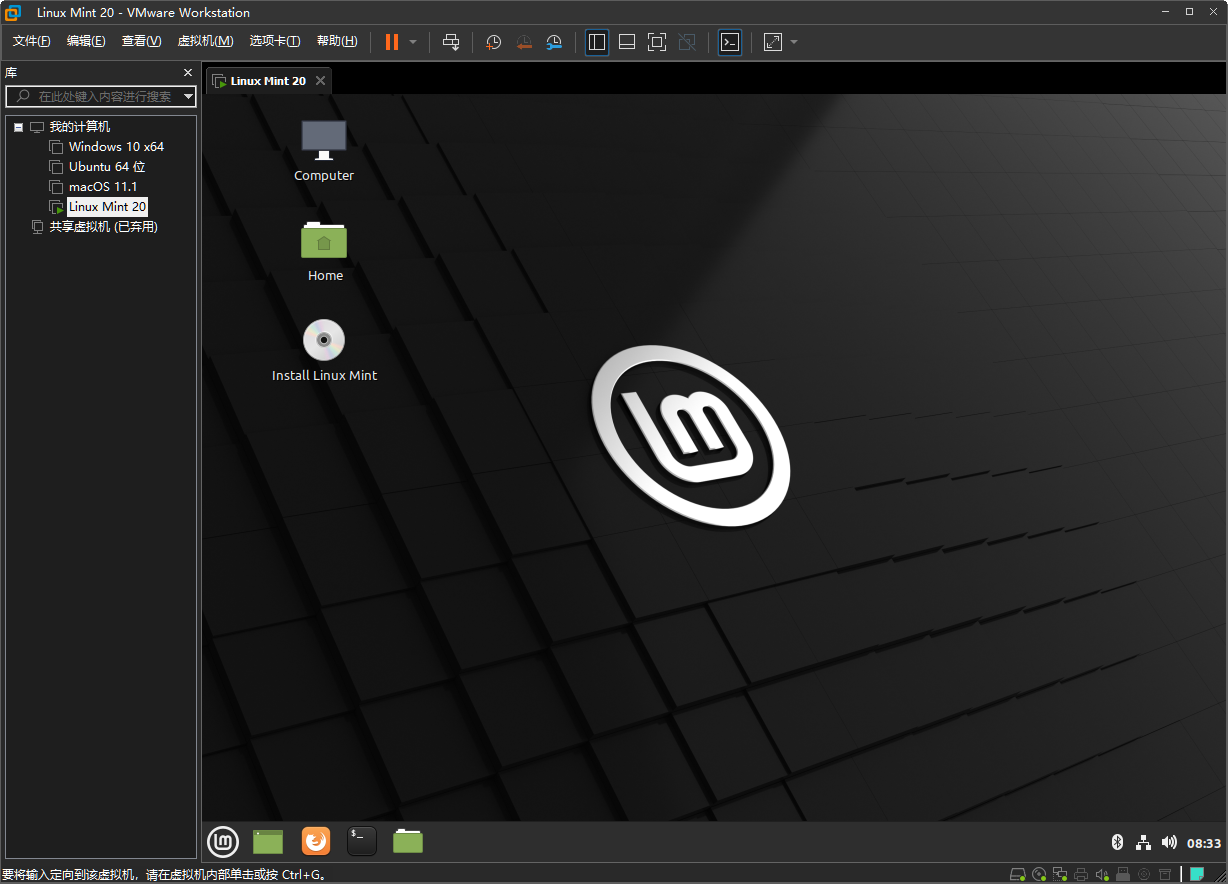Open the Linux Mint start menu button
1228x884 pixels.
(x=223, y=842)
